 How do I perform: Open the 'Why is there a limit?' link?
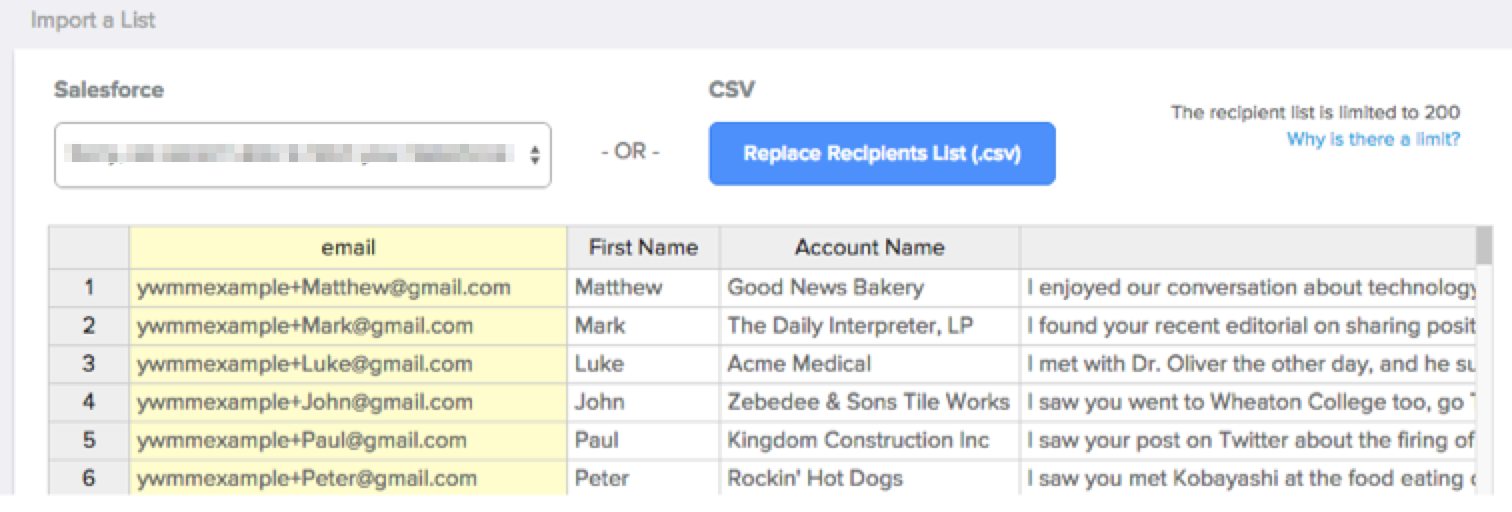click(1373, 139)
